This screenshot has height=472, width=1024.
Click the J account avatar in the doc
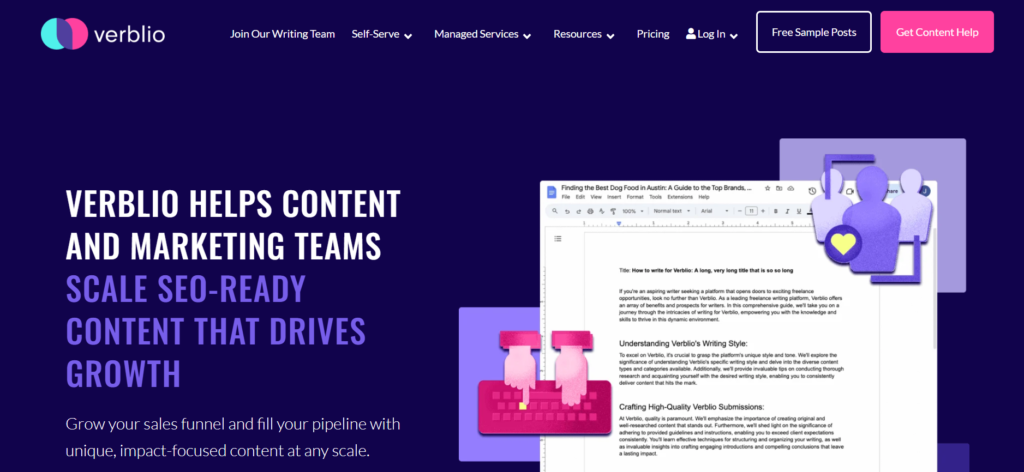pyautogui.click(x=925, y=191)
